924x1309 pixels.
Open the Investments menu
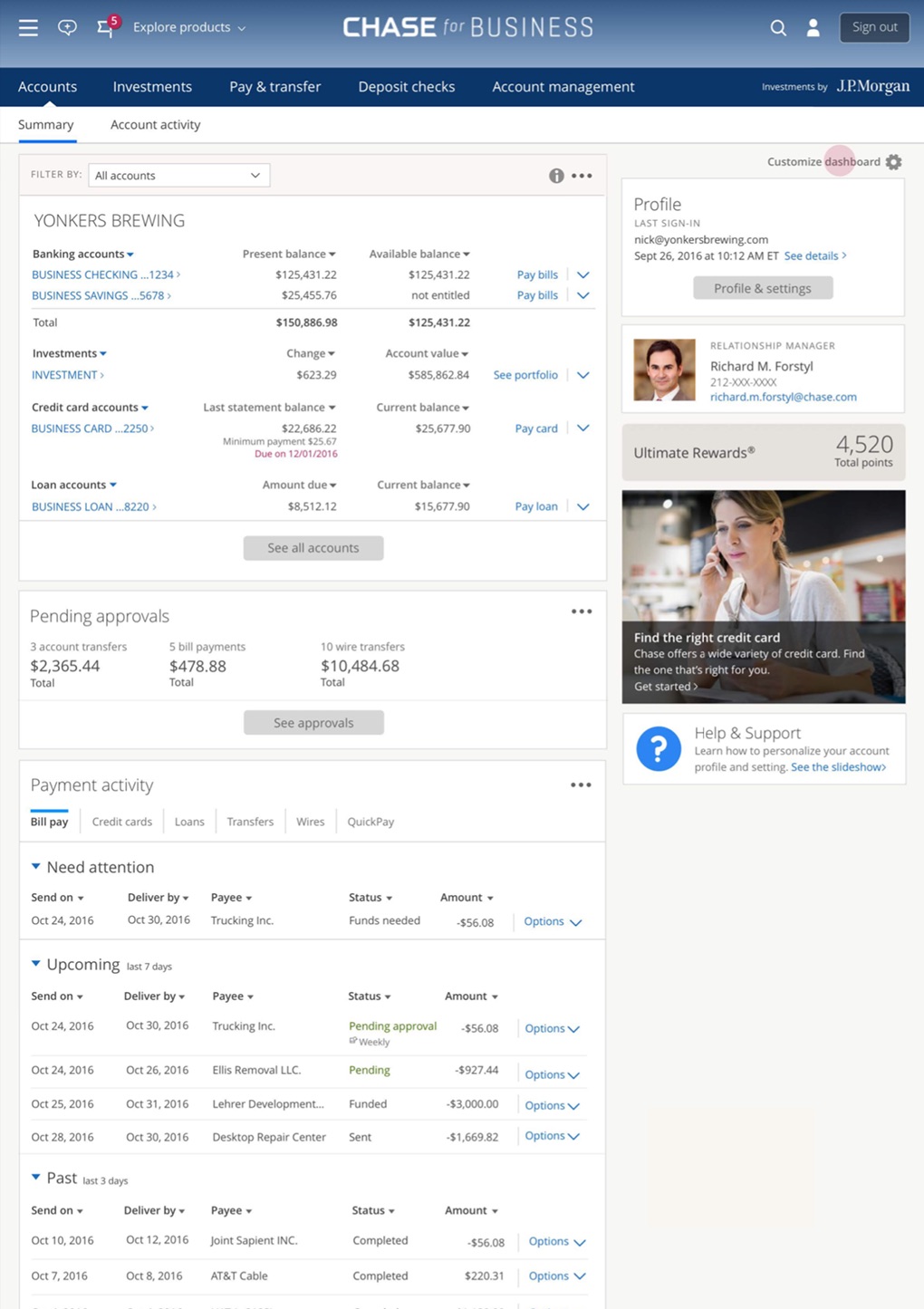tap(152, 87)
